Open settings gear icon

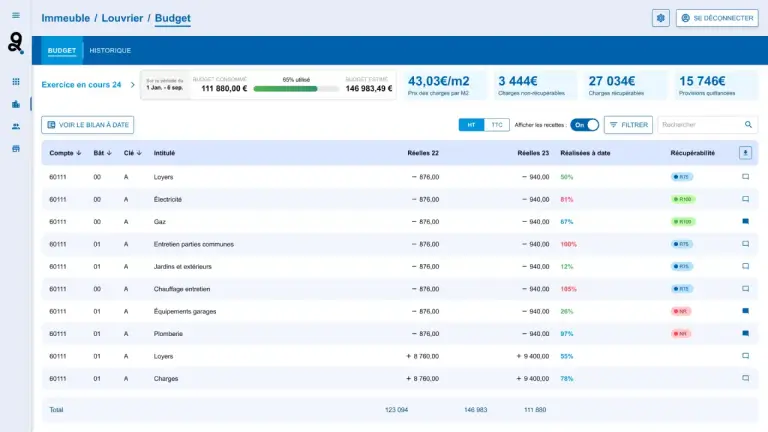660,18
